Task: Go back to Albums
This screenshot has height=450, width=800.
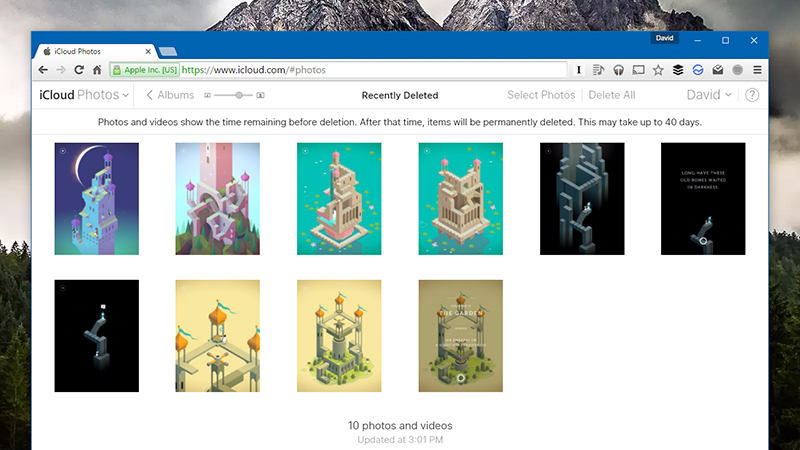Action: (170, 95)
